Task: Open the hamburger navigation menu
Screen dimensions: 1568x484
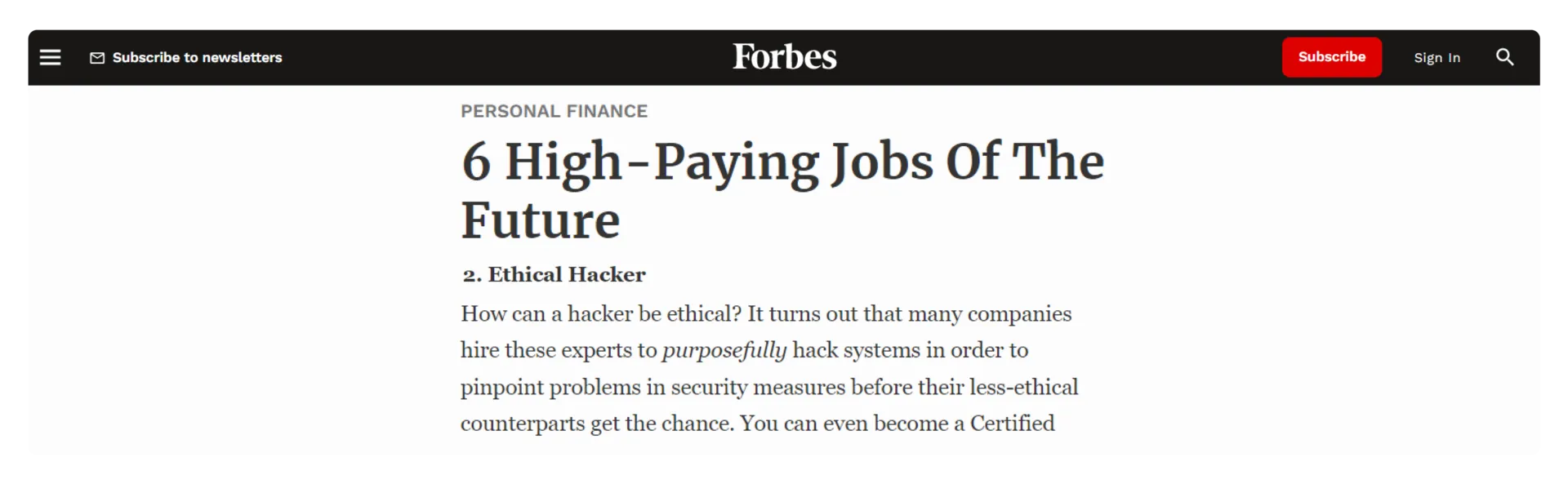Action: (51, 57)
